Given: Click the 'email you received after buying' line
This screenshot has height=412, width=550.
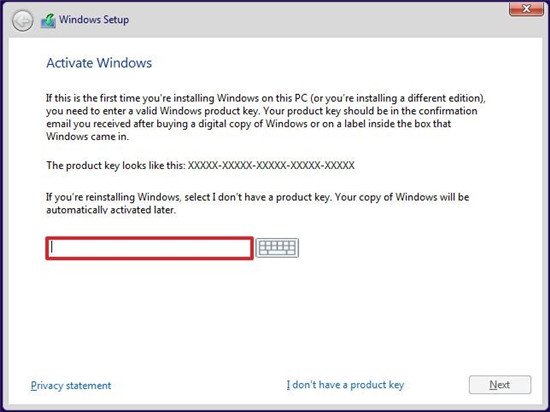Looking at the screenshot, I should (x=248, y=124).
